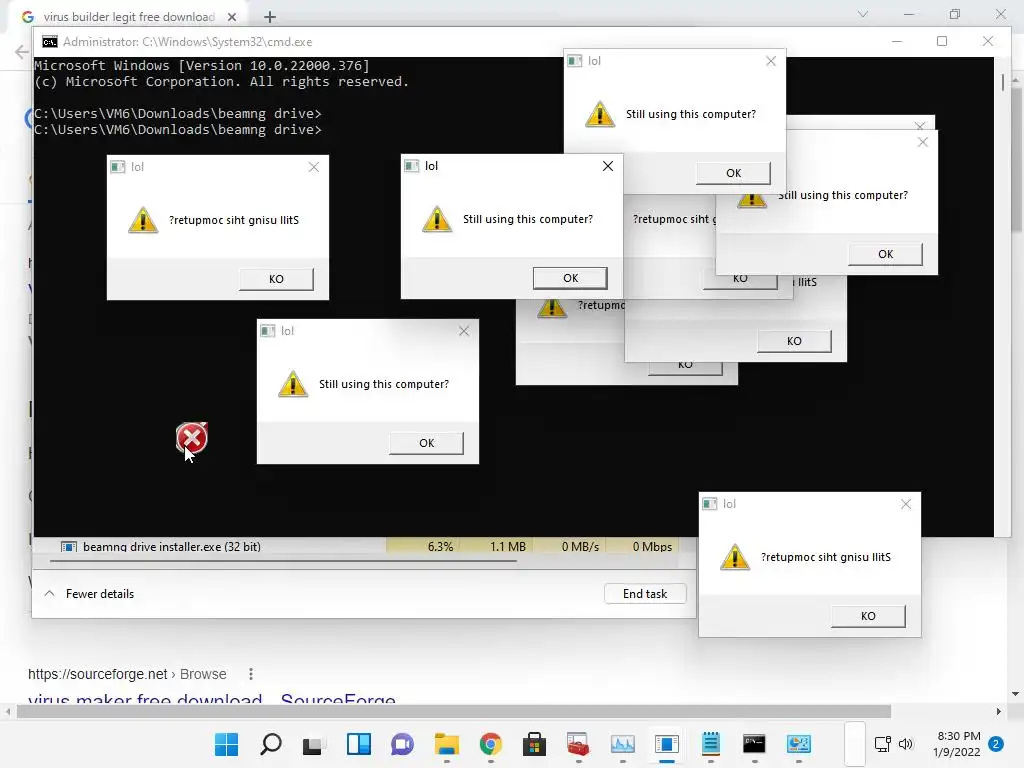Click the active lol program icon on the taskbar
The width and height of the screenshot is (1024, 768).
point(667,744)
